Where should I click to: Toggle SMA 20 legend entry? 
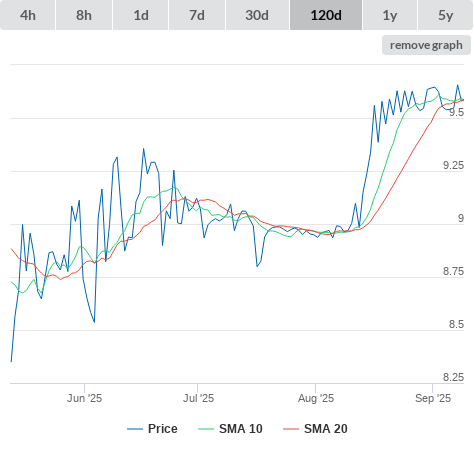pyautogui.click(x=326, y=429)
